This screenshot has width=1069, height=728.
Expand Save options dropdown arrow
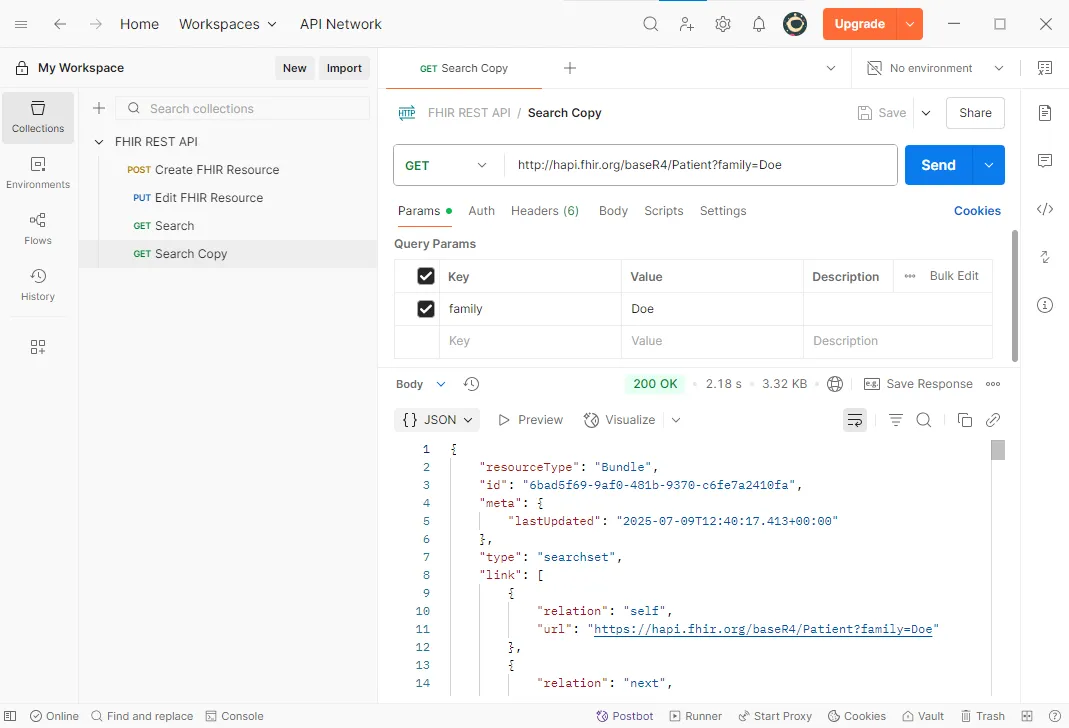[x=926, y=113]
